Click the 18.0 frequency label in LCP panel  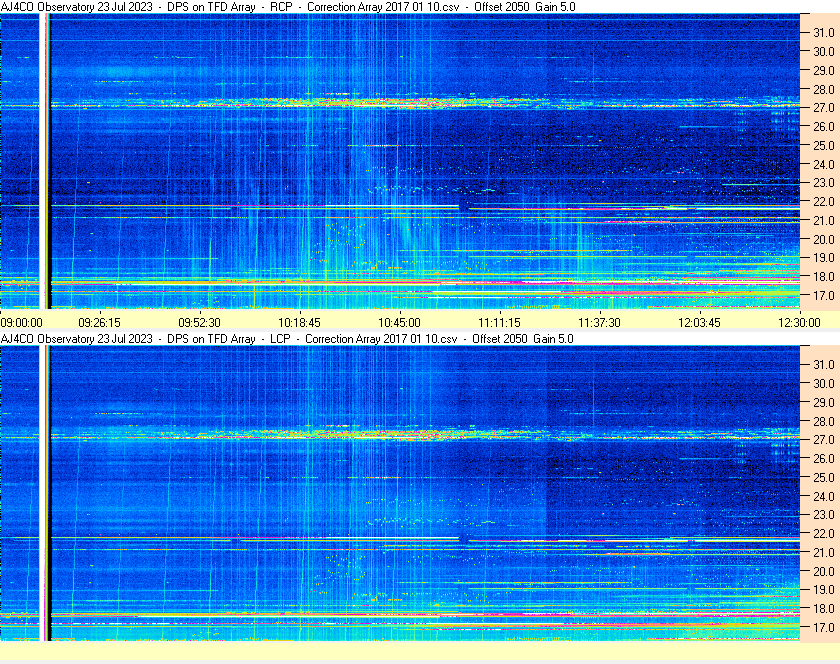pos(823,609)
